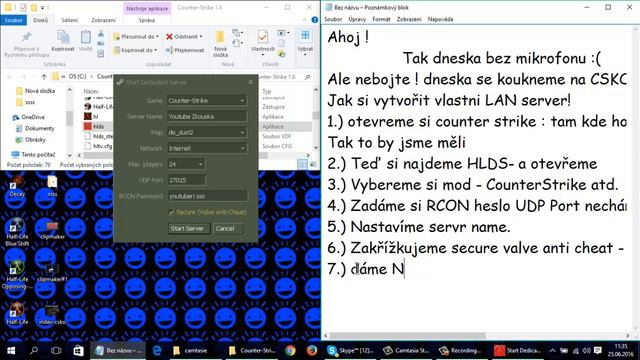The height and width of the screenshot is (360, 640).
Task: Open the Správa tab in File Explorer
Action: [147, 20]
